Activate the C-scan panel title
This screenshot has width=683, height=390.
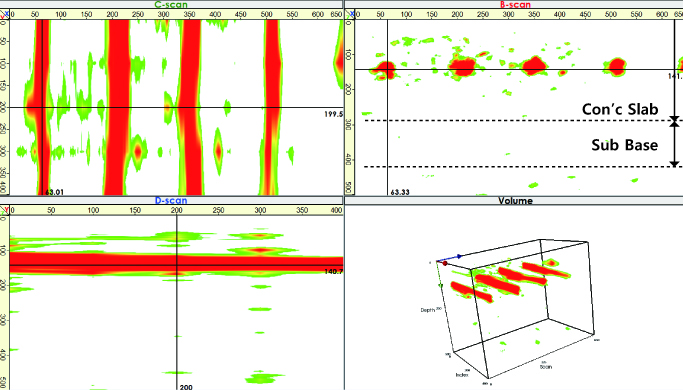[171, 5]
